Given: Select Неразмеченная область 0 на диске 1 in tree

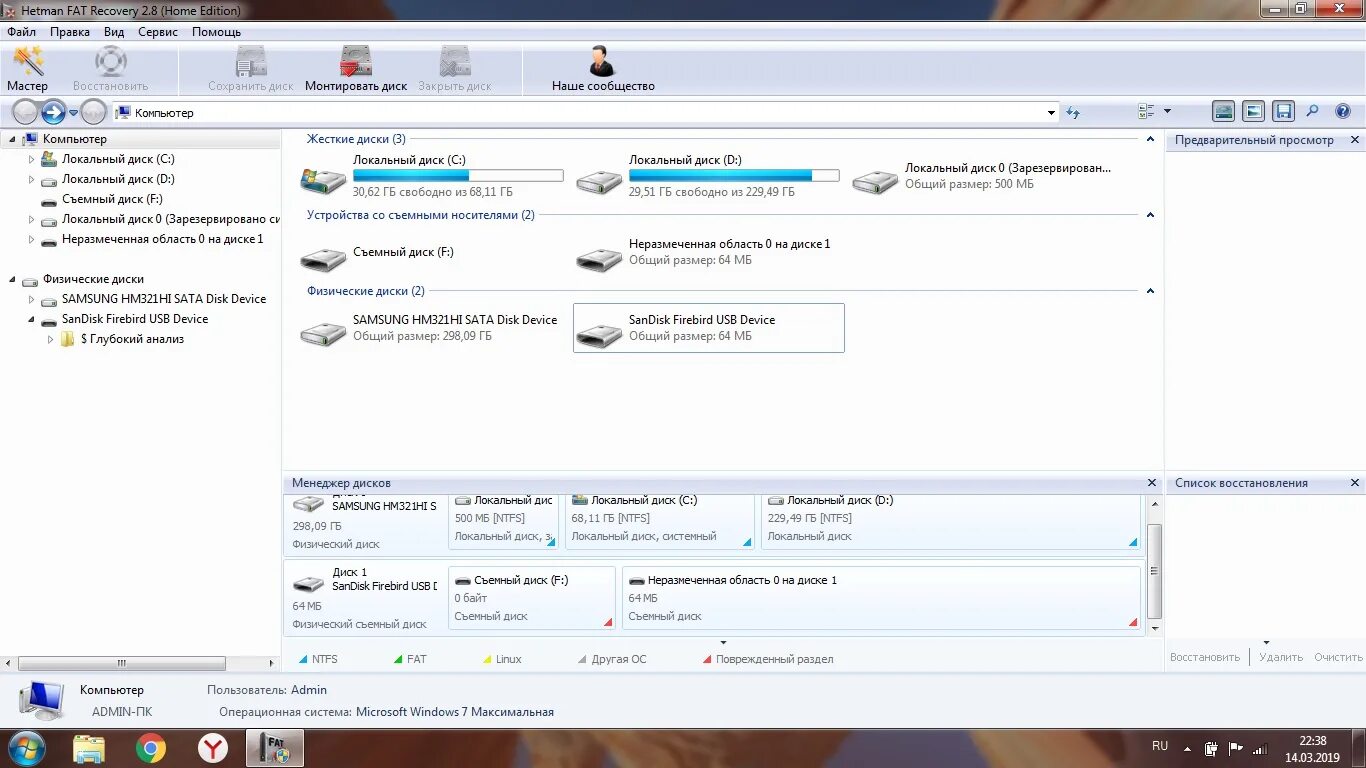Looking at the screenshot, I should pos(162,239).
